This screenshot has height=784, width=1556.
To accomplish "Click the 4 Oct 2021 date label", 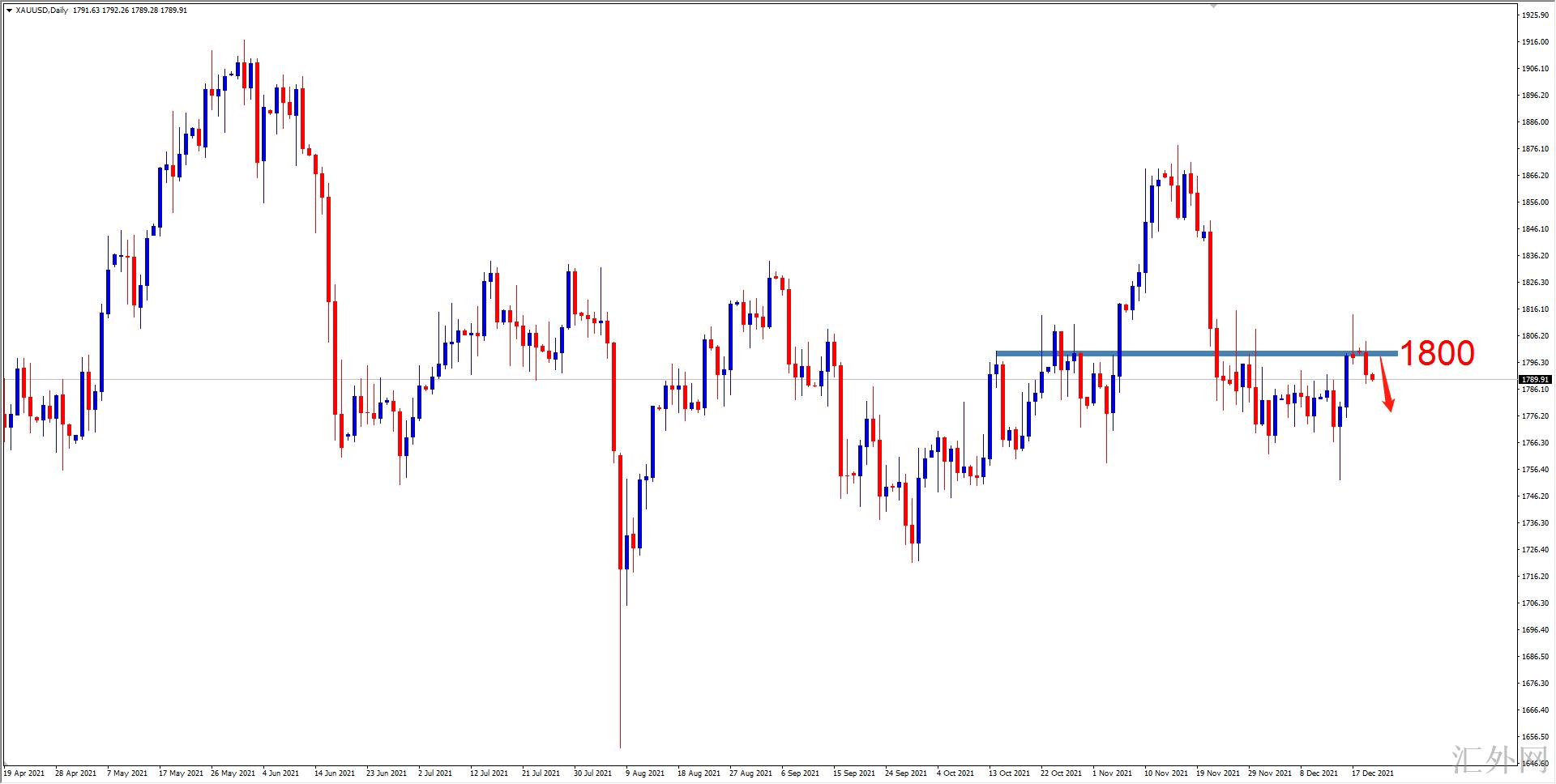I will [x=955, y=773].
